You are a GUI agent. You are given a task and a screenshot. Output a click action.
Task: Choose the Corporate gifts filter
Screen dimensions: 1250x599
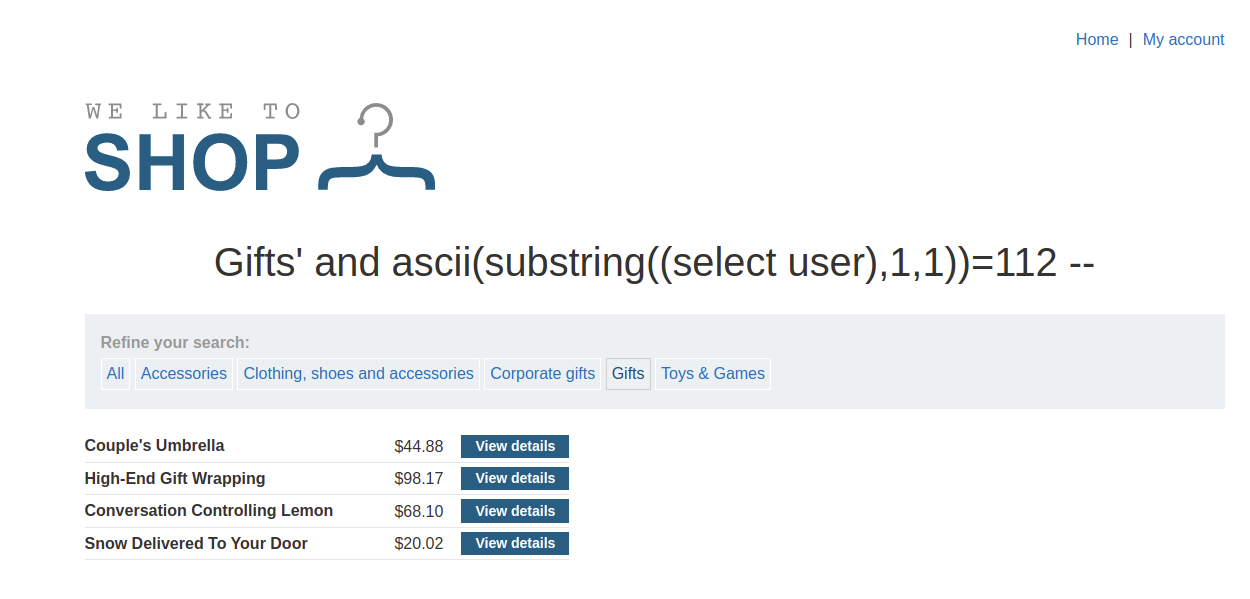[543, 374]
